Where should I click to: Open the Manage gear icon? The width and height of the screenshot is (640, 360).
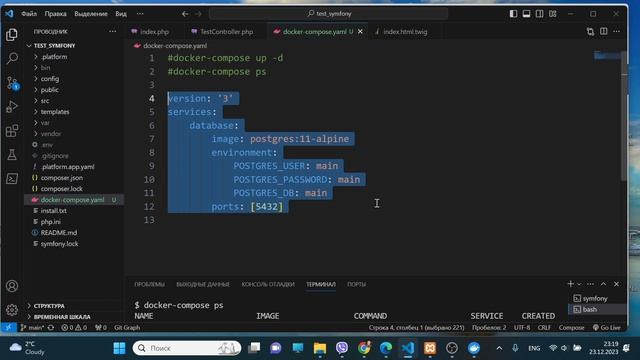[12, 310]
